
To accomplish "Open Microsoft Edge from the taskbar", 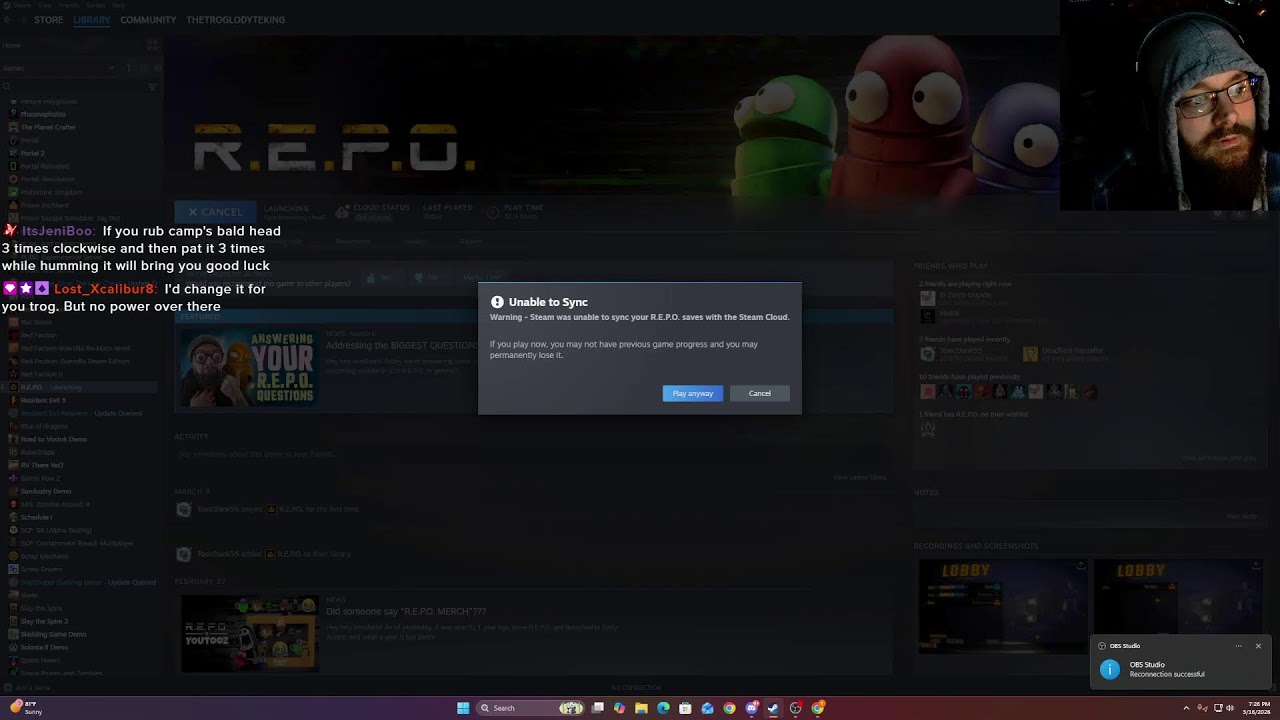I will (663, 708).
